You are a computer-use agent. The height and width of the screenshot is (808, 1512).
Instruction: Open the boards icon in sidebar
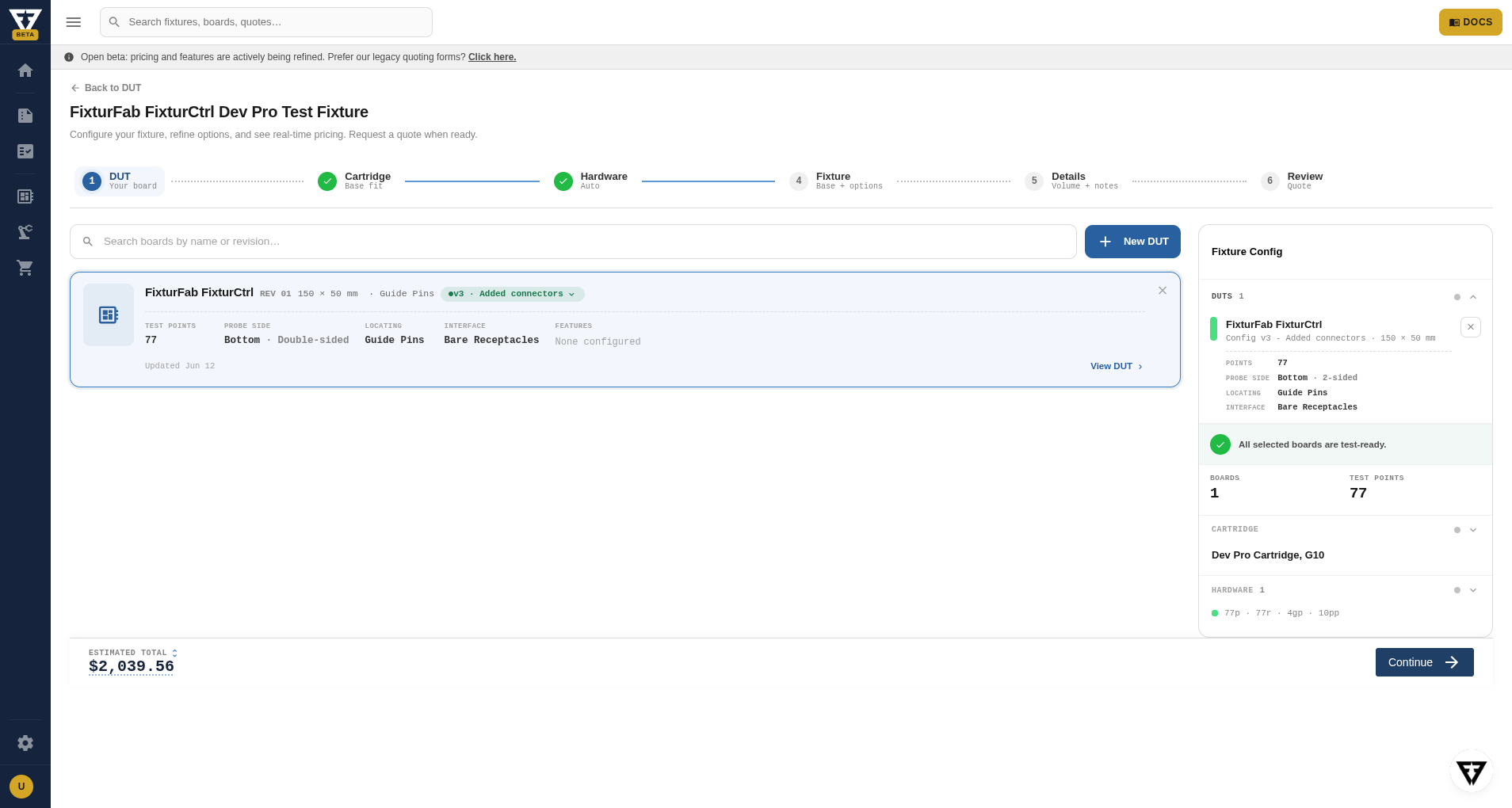click(x=25, y=196)
